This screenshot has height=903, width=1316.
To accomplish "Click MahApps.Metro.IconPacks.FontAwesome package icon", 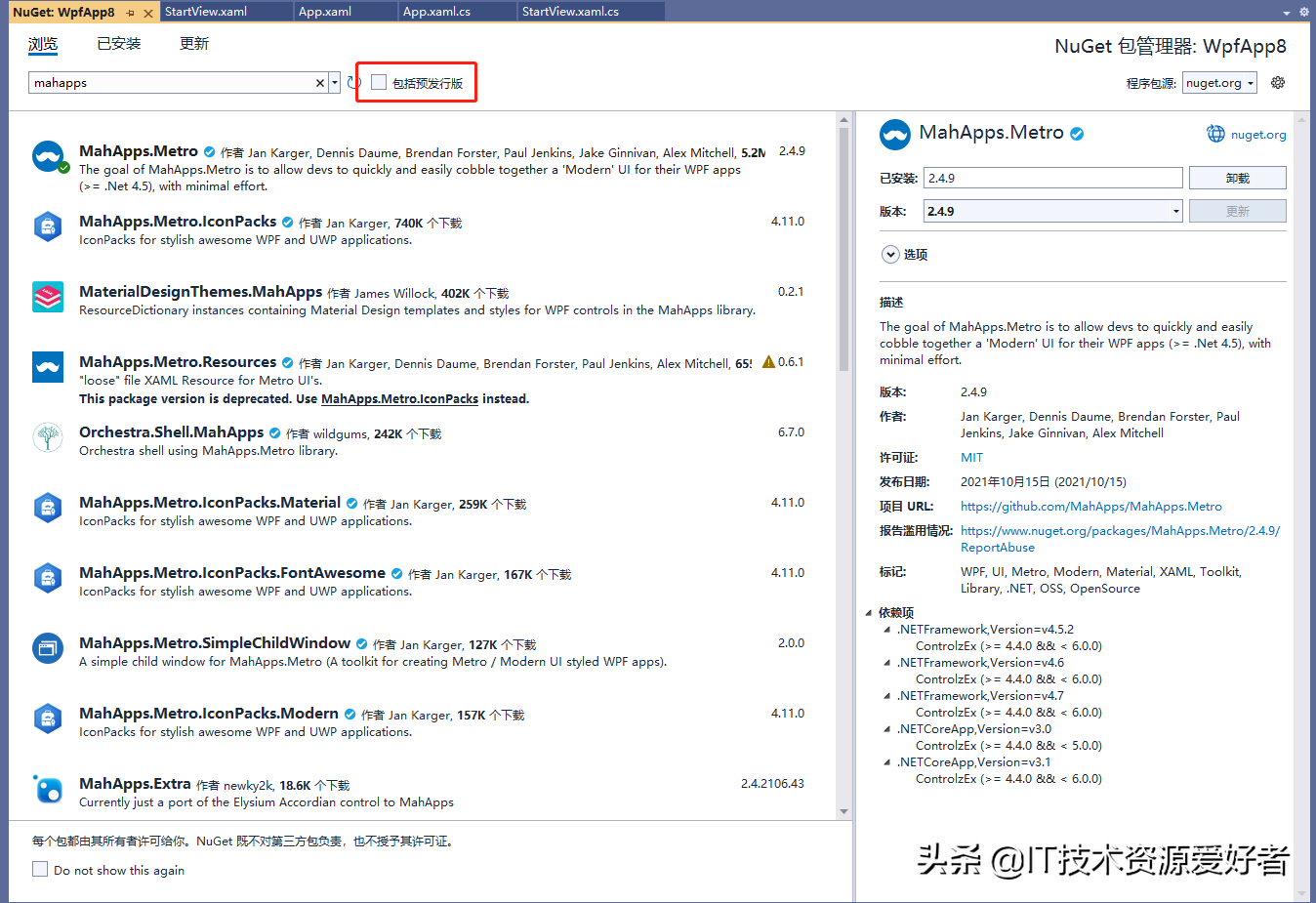I will pos(48,578).
